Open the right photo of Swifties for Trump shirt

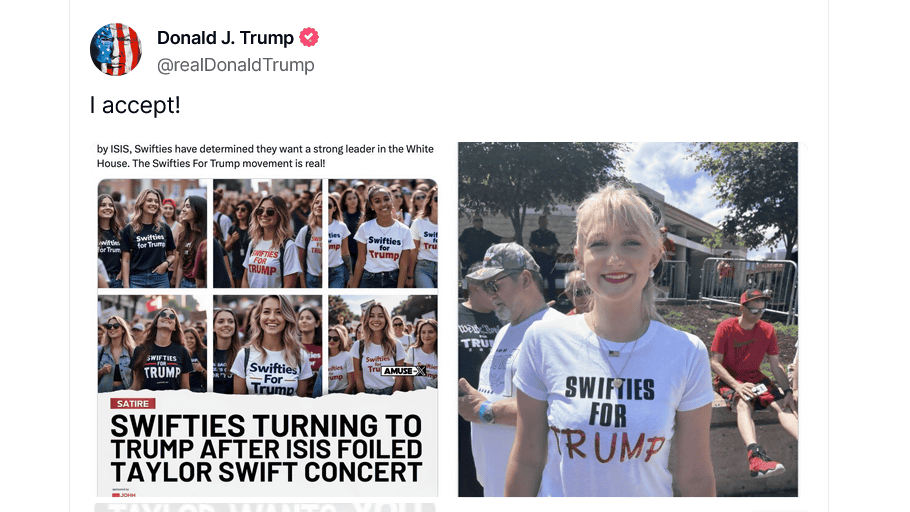628,319
